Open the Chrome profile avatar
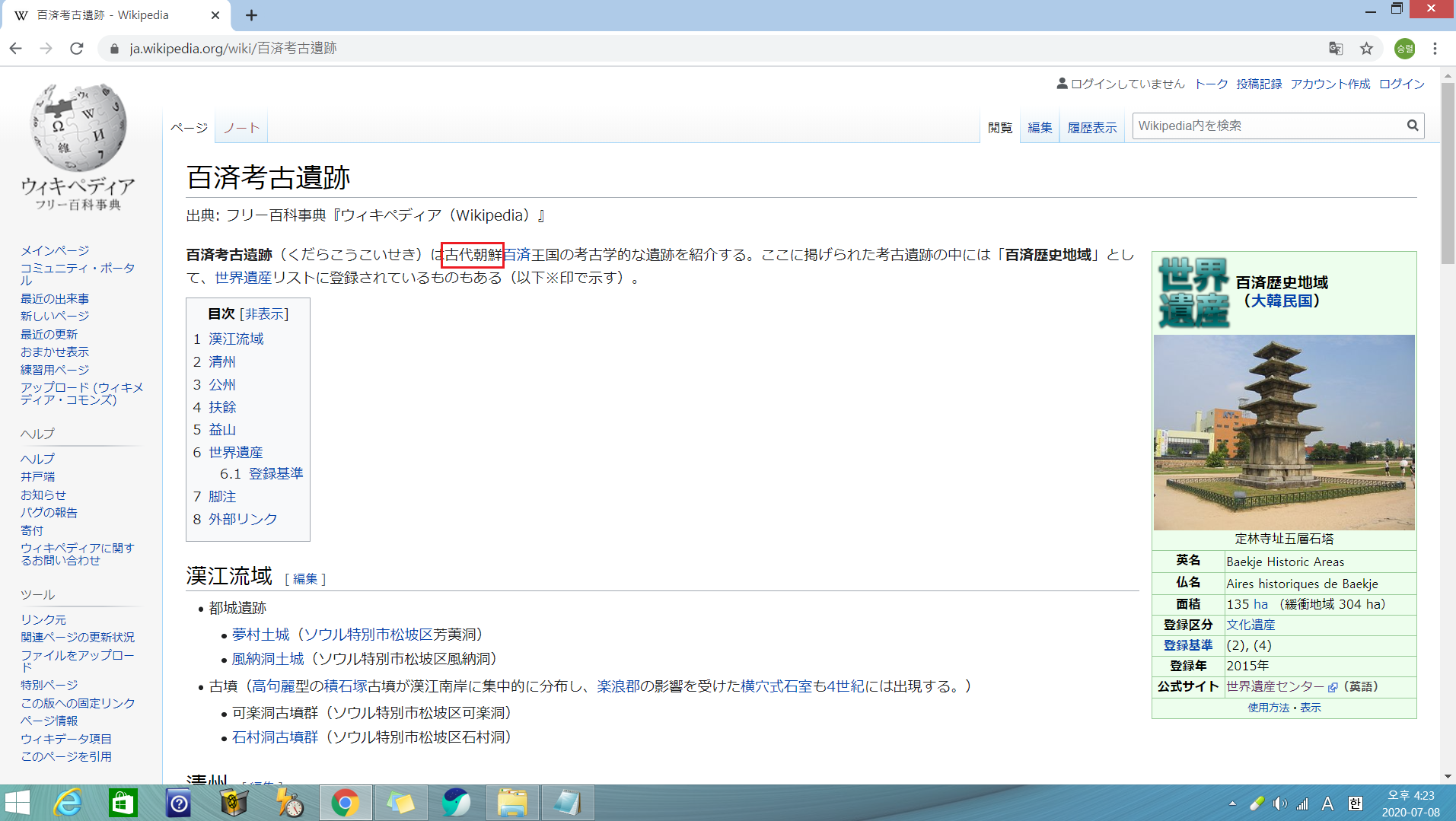 click(1404, 48)
